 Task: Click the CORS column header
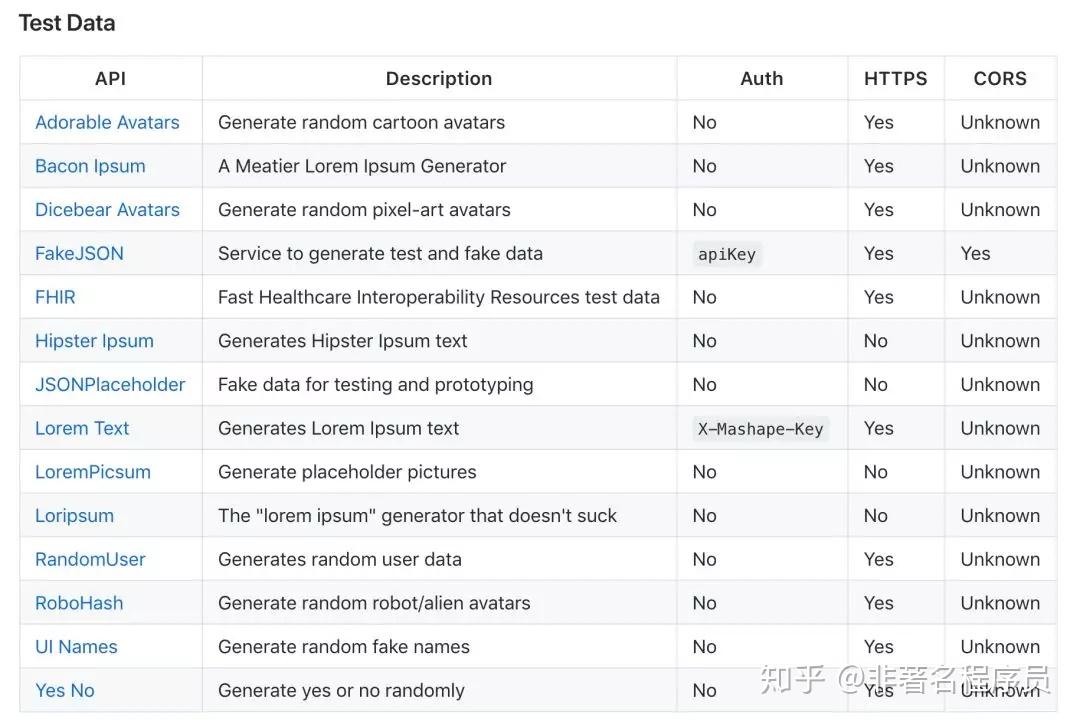1000,78
